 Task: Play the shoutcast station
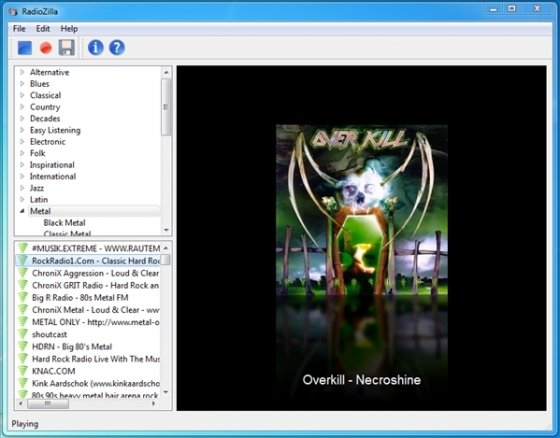coord(49,334)
